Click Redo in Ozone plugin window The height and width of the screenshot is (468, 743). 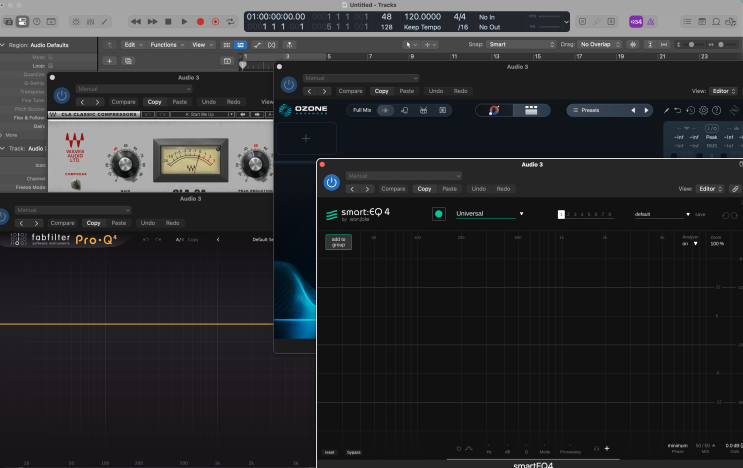[x=461, y=91]
